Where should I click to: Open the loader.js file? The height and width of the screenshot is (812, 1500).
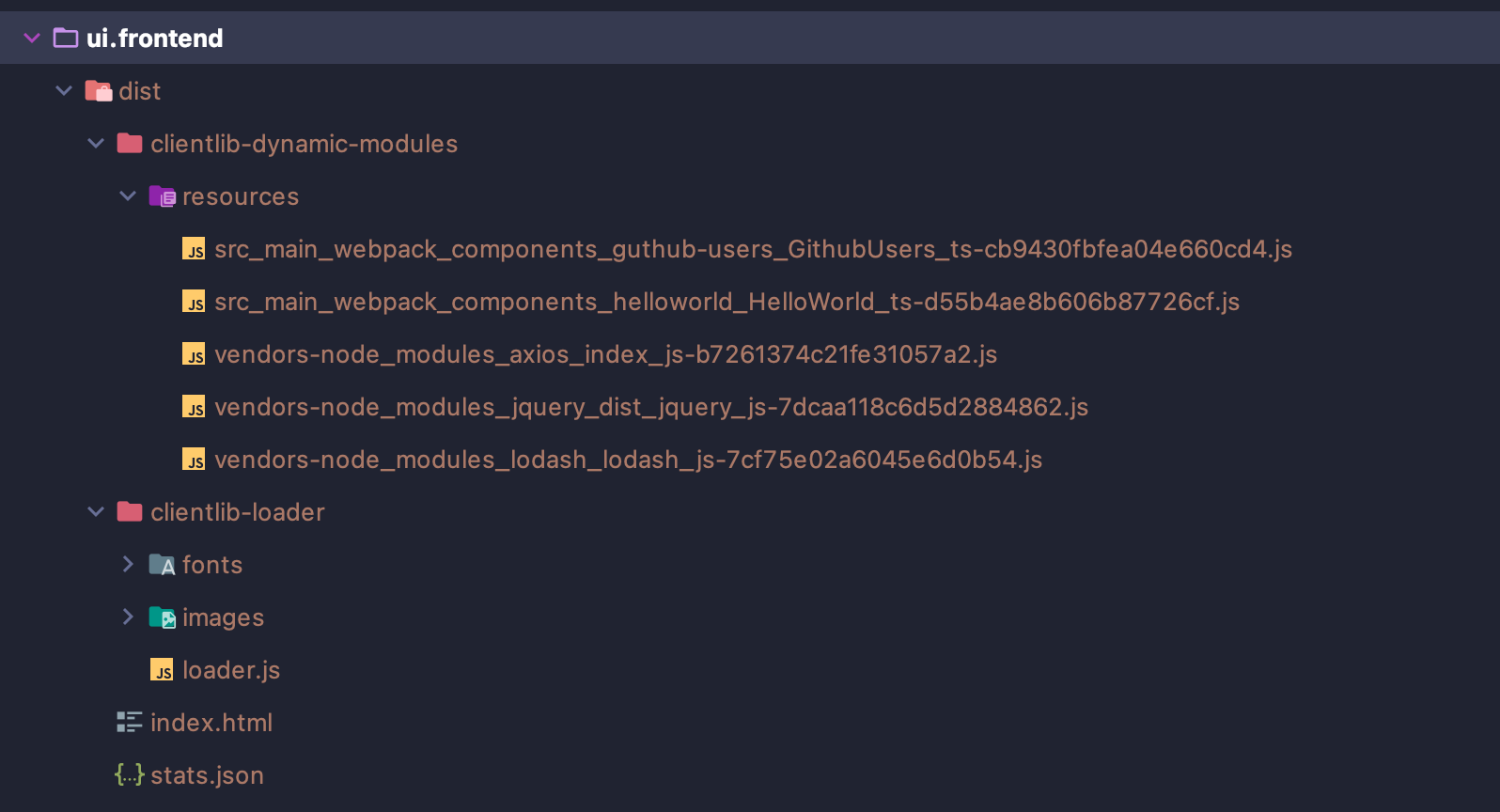coord(231,670)
